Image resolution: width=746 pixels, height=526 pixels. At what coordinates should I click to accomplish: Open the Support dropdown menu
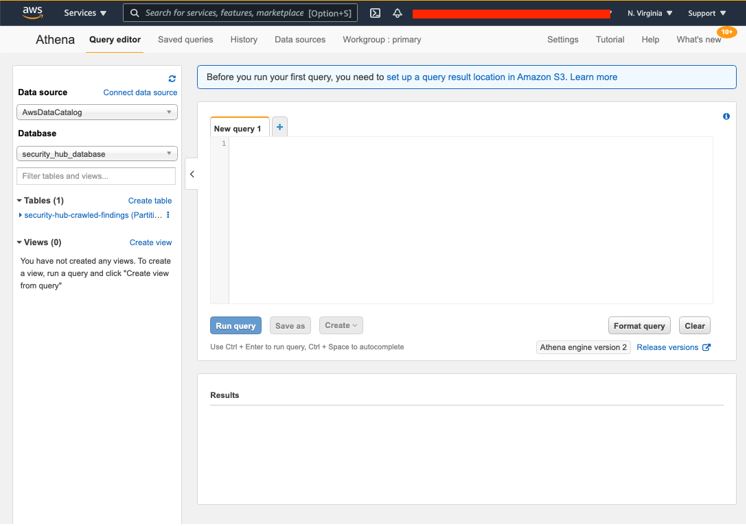[707, 13]
